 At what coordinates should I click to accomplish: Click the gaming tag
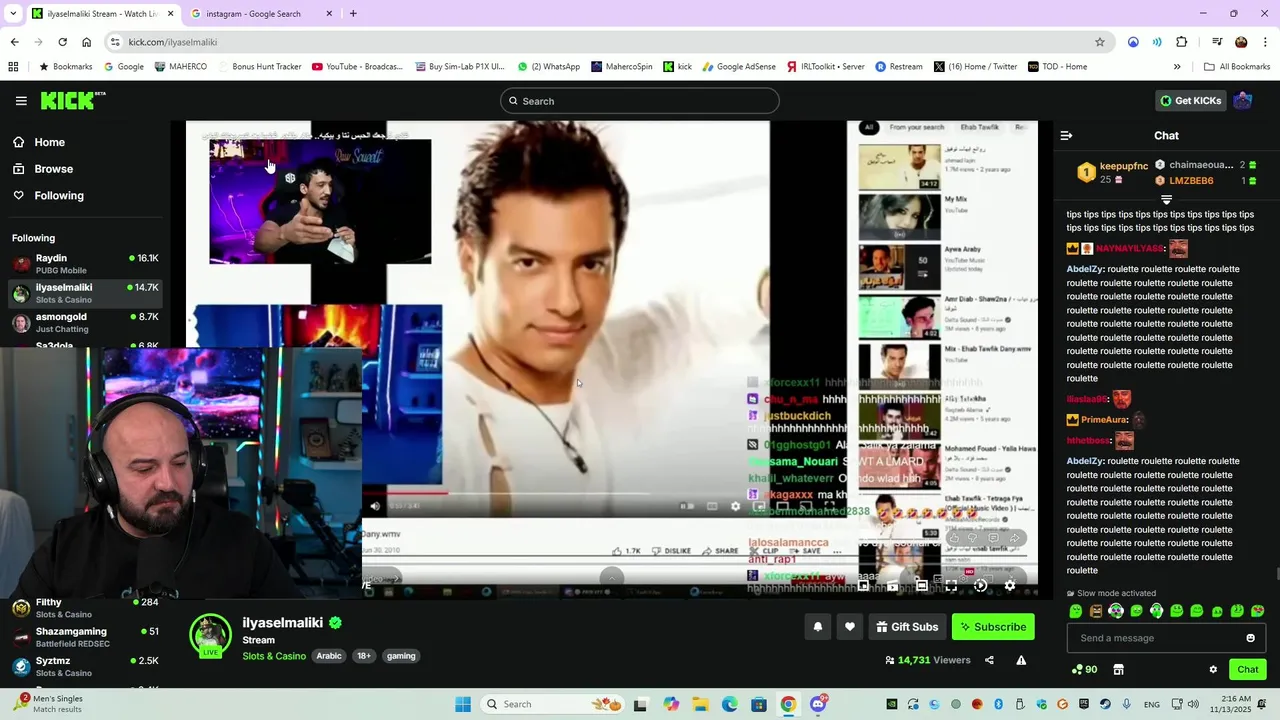click(x=401, y=656)
